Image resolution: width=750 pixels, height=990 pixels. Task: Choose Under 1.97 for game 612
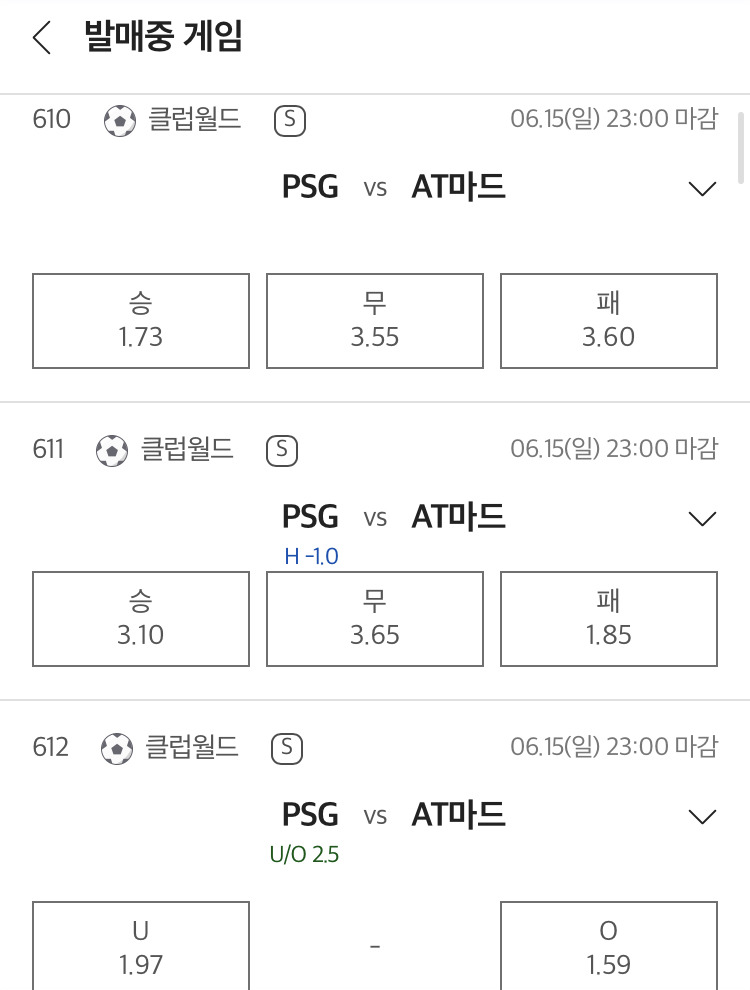[141, 946]
